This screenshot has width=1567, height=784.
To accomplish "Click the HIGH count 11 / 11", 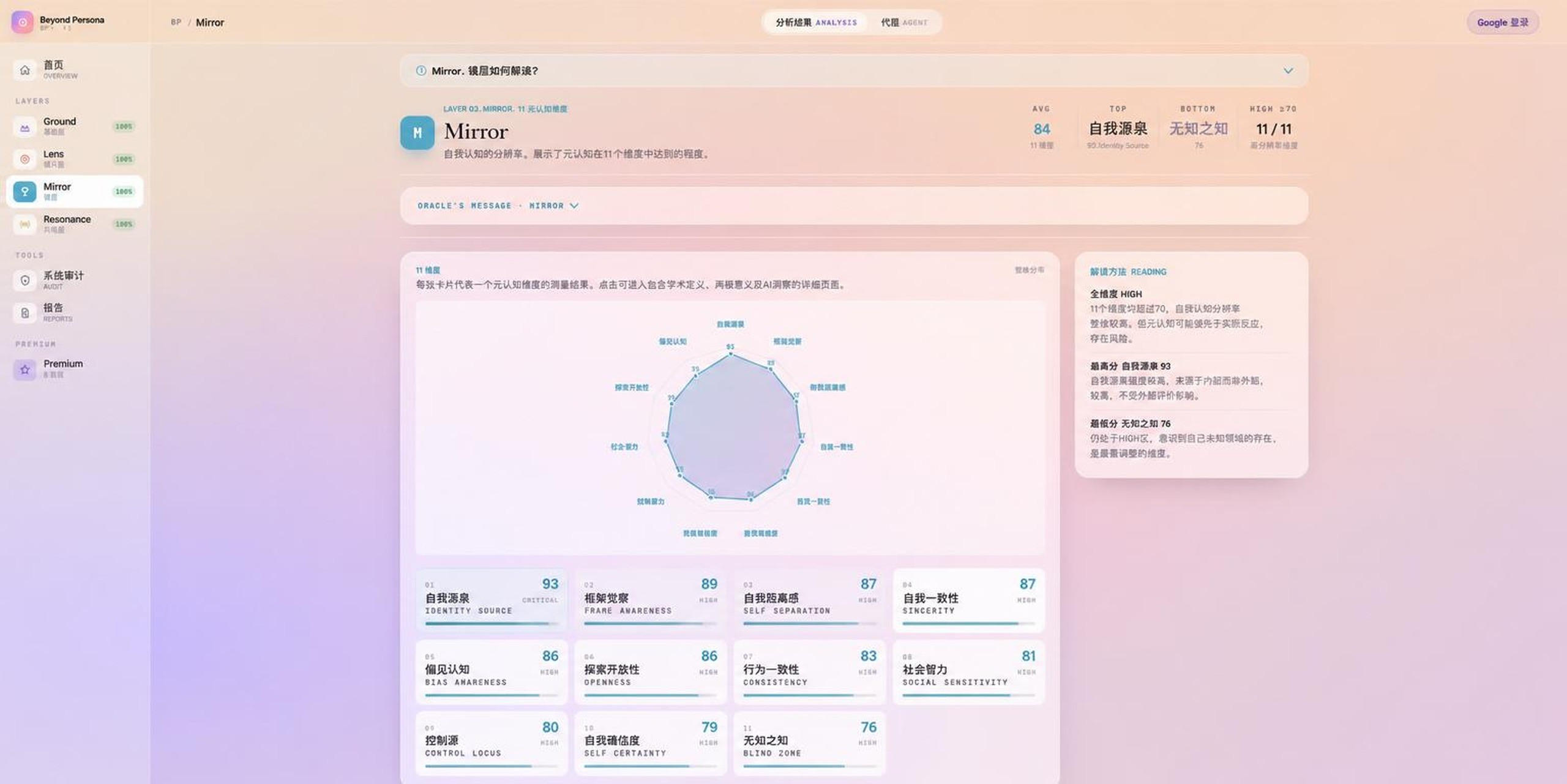I will coord(1274,129).
